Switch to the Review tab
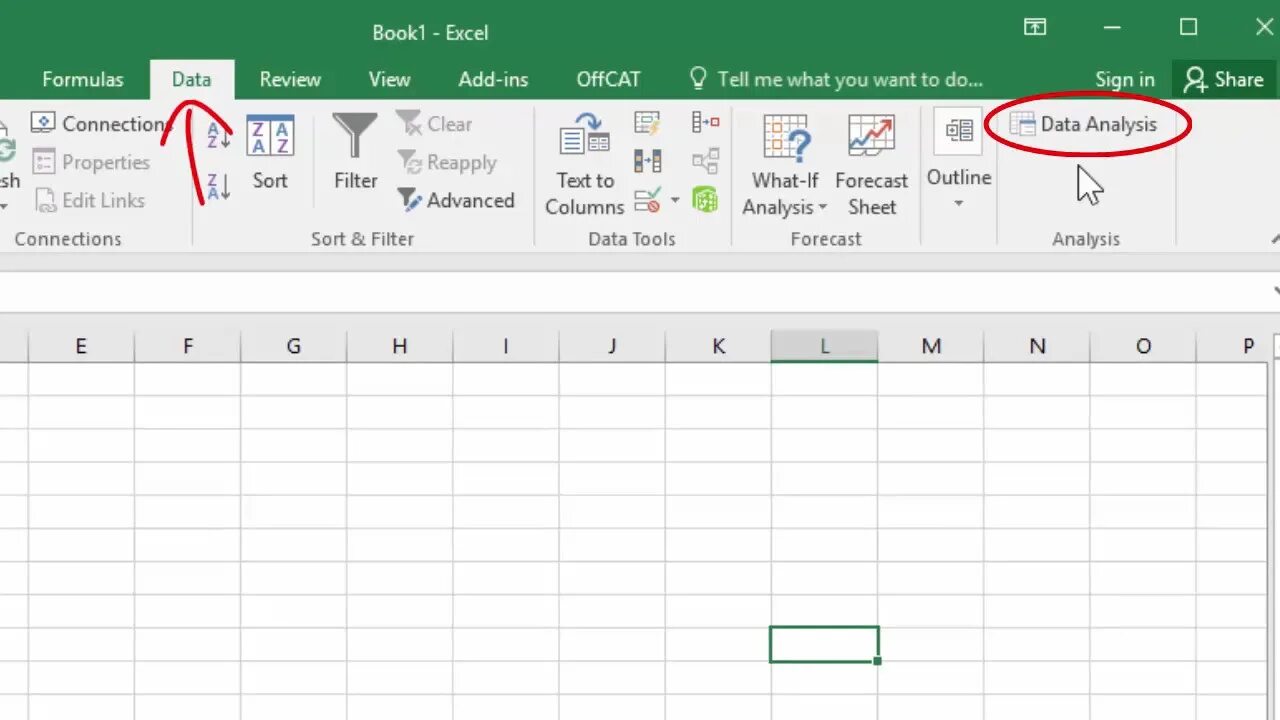The height and width of the screenshot is (720, 1280). [x=290, y=80]
